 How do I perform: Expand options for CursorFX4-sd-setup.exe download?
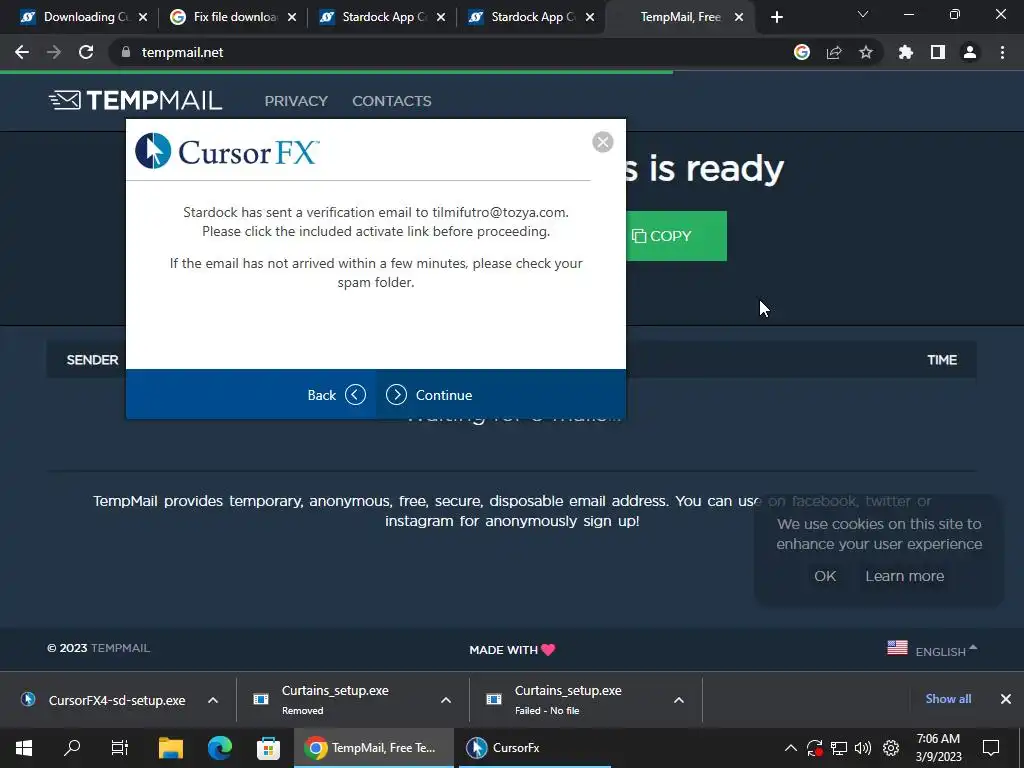point(213,700)
